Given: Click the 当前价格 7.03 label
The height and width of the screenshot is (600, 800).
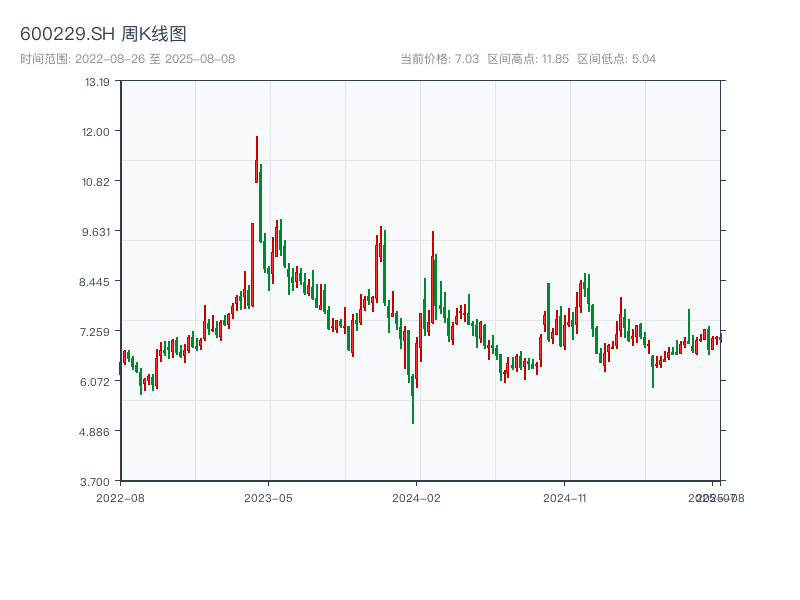Looking at the screenshot, I should 440,59.
